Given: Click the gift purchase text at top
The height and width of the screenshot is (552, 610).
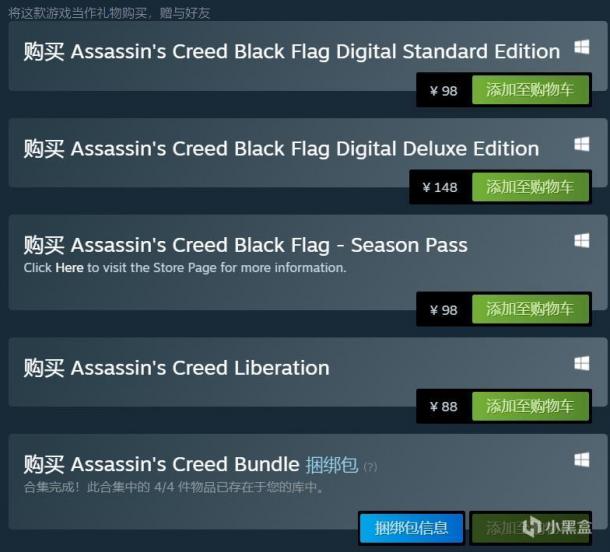Looking at the screenshot, I should point(109,12).
